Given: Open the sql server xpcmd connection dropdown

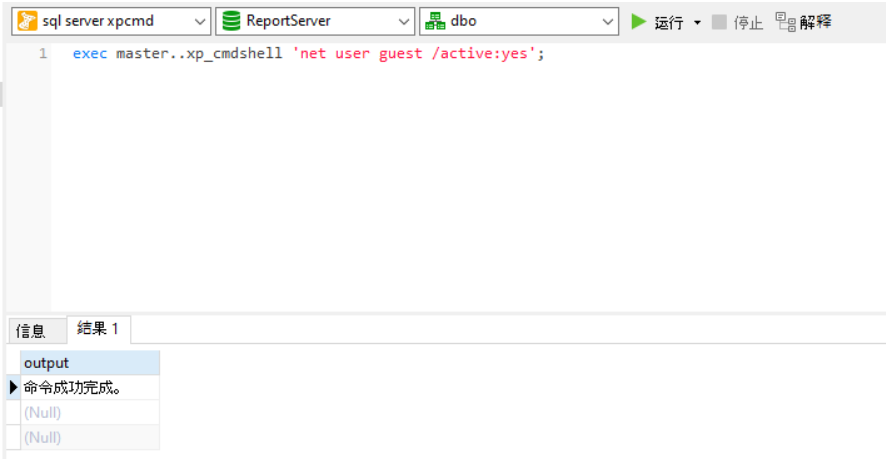Looking at the screenshot, I should pos(199,22).
